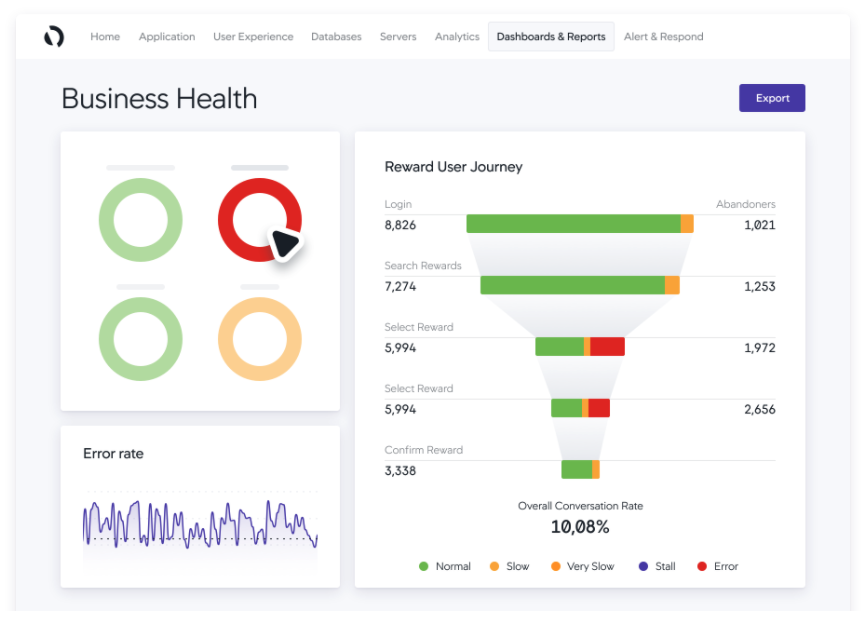Click the Error legend label
This screenshot has width=865, height=625.
(725, 566)
